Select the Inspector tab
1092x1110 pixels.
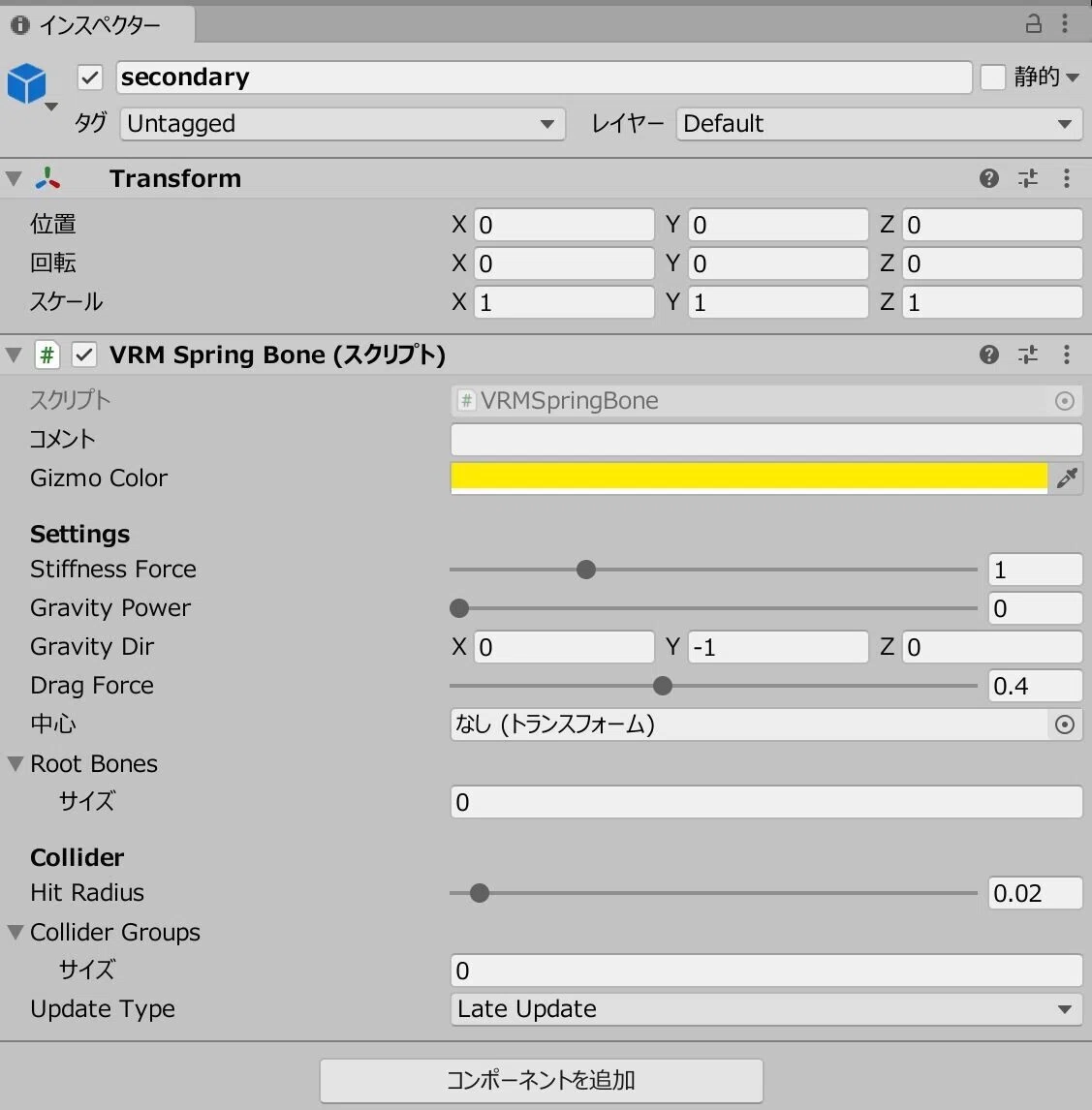[98, 25]
